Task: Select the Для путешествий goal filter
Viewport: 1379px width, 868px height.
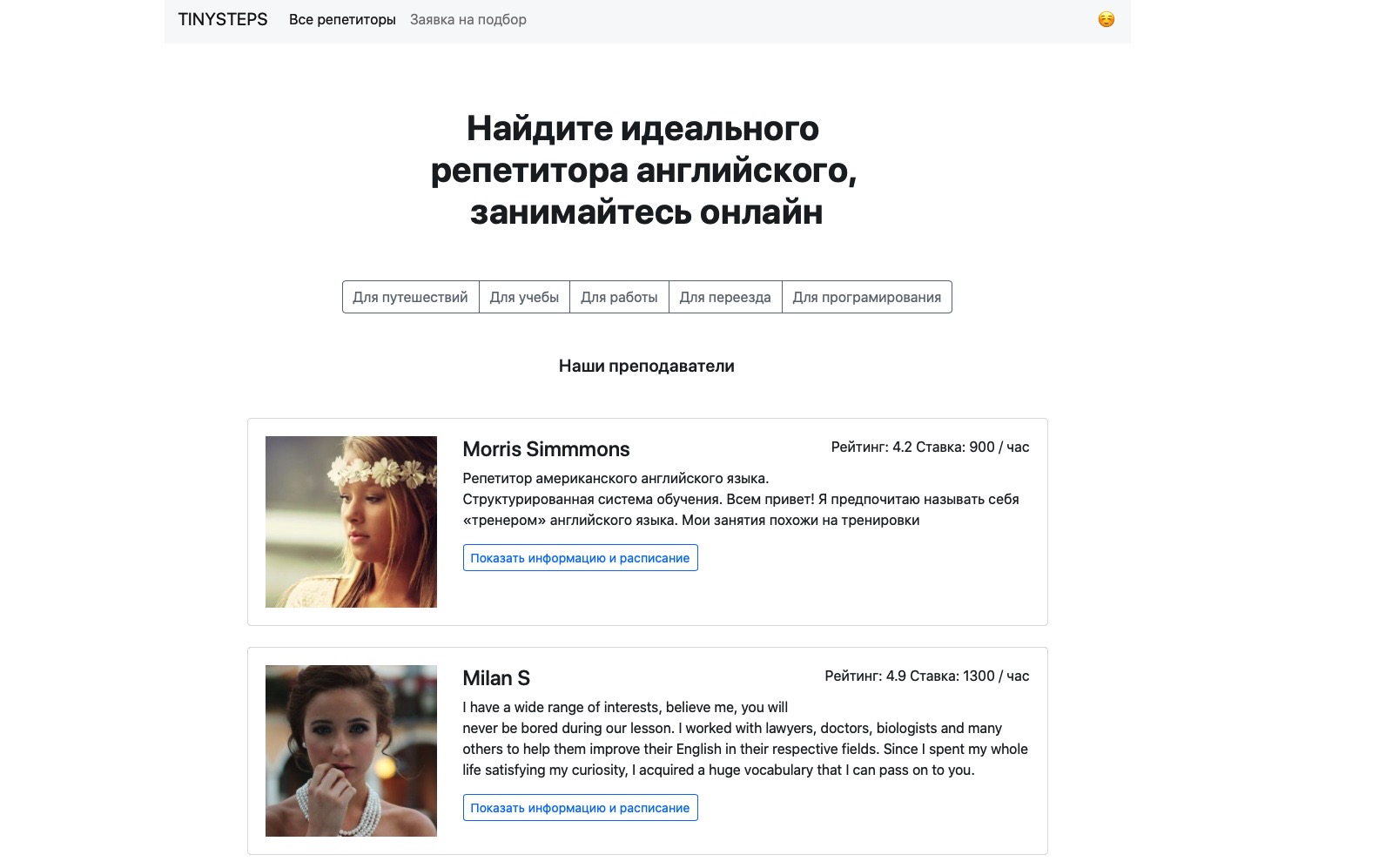Action: tap(410, 297)
